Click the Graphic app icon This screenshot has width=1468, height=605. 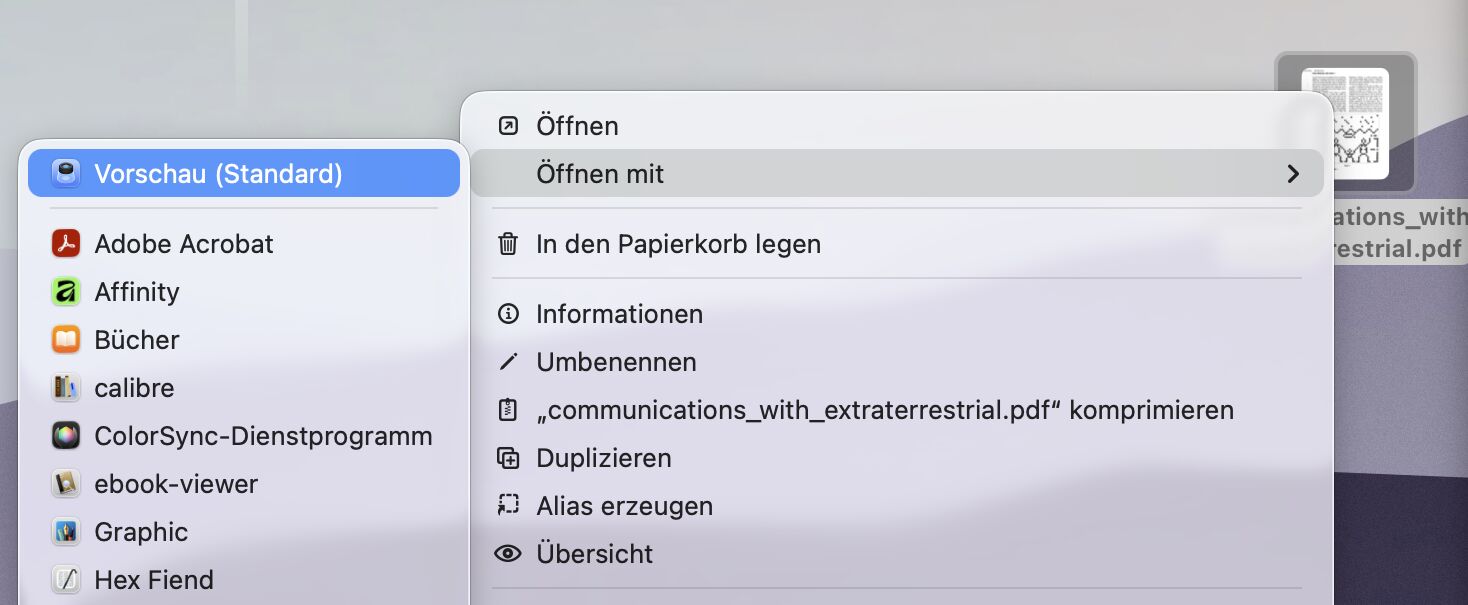point(66,532)
